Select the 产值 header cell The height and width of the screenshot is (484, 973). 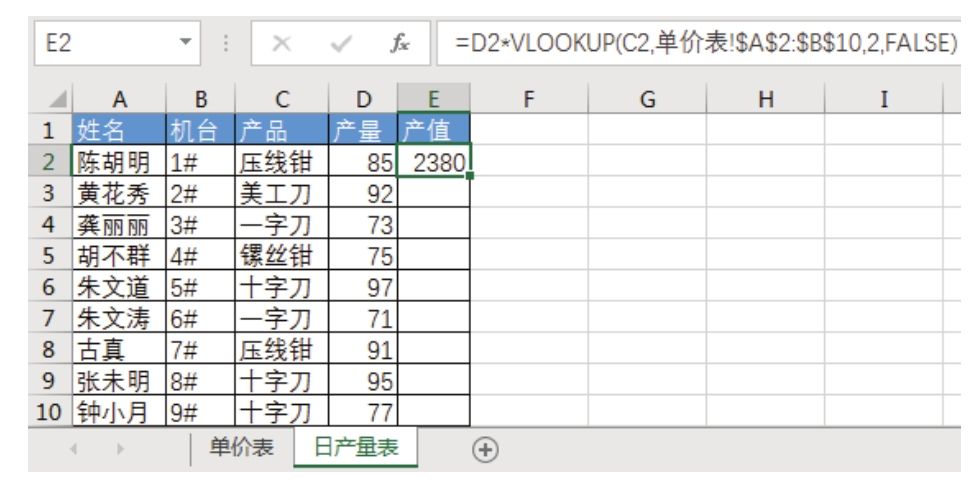pyautogui.click(x=433, y=130)
